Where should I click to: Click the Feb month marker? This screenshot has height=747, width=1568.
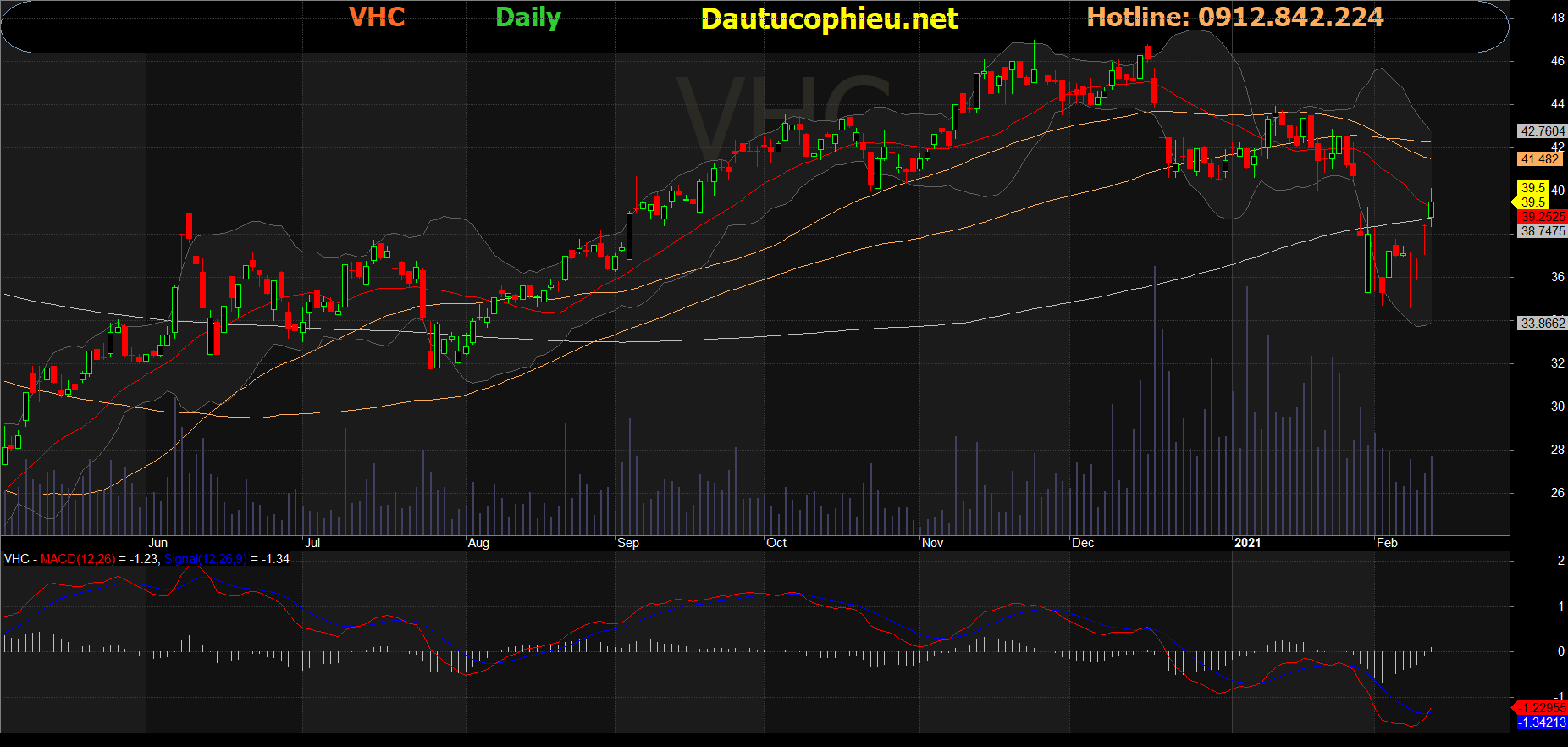click(1387, 543)
